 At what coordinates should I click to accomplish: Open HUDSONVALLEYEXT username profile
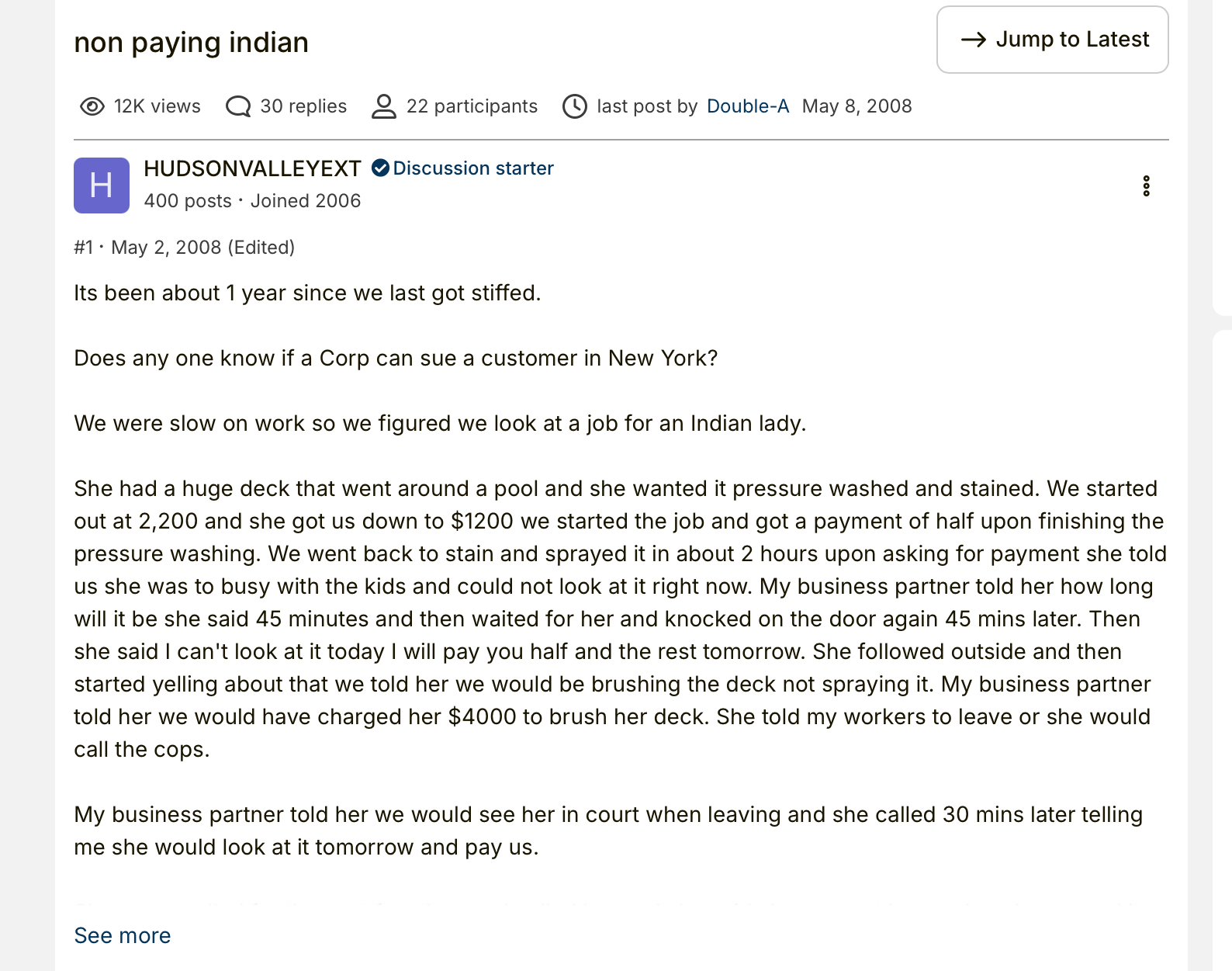pyautogui.click(x=252, y=168)
